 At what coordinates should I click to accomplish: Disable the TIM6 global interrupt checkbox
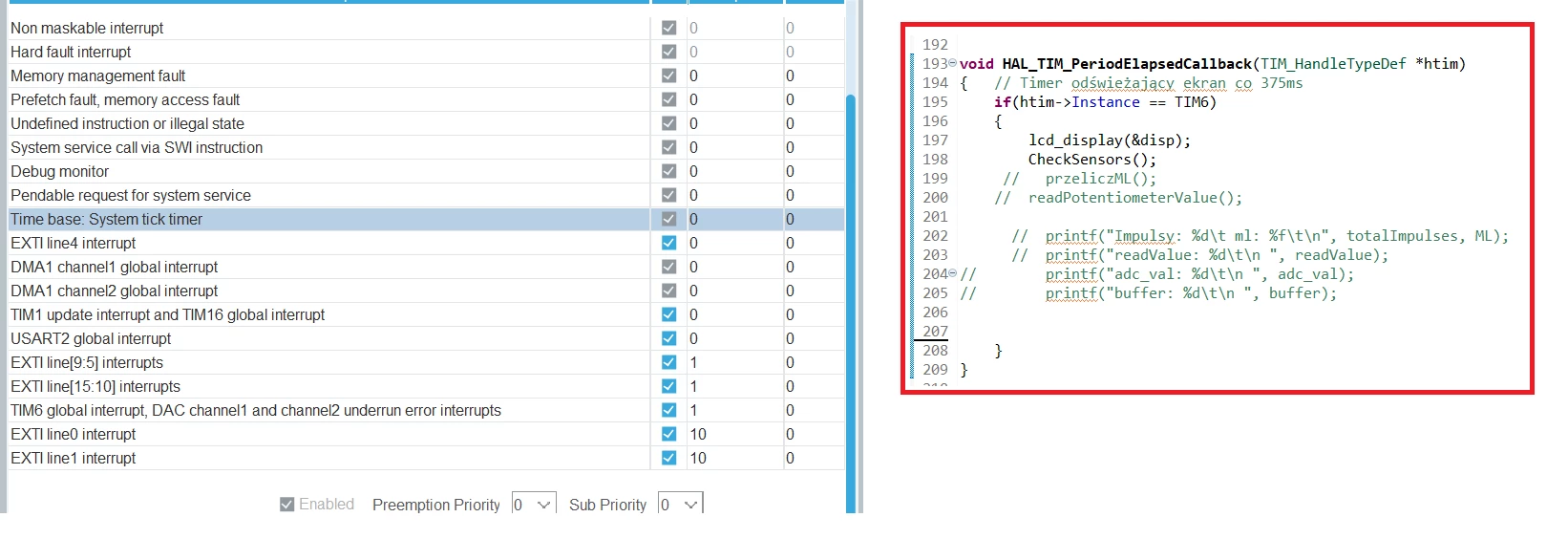point(668,410)
